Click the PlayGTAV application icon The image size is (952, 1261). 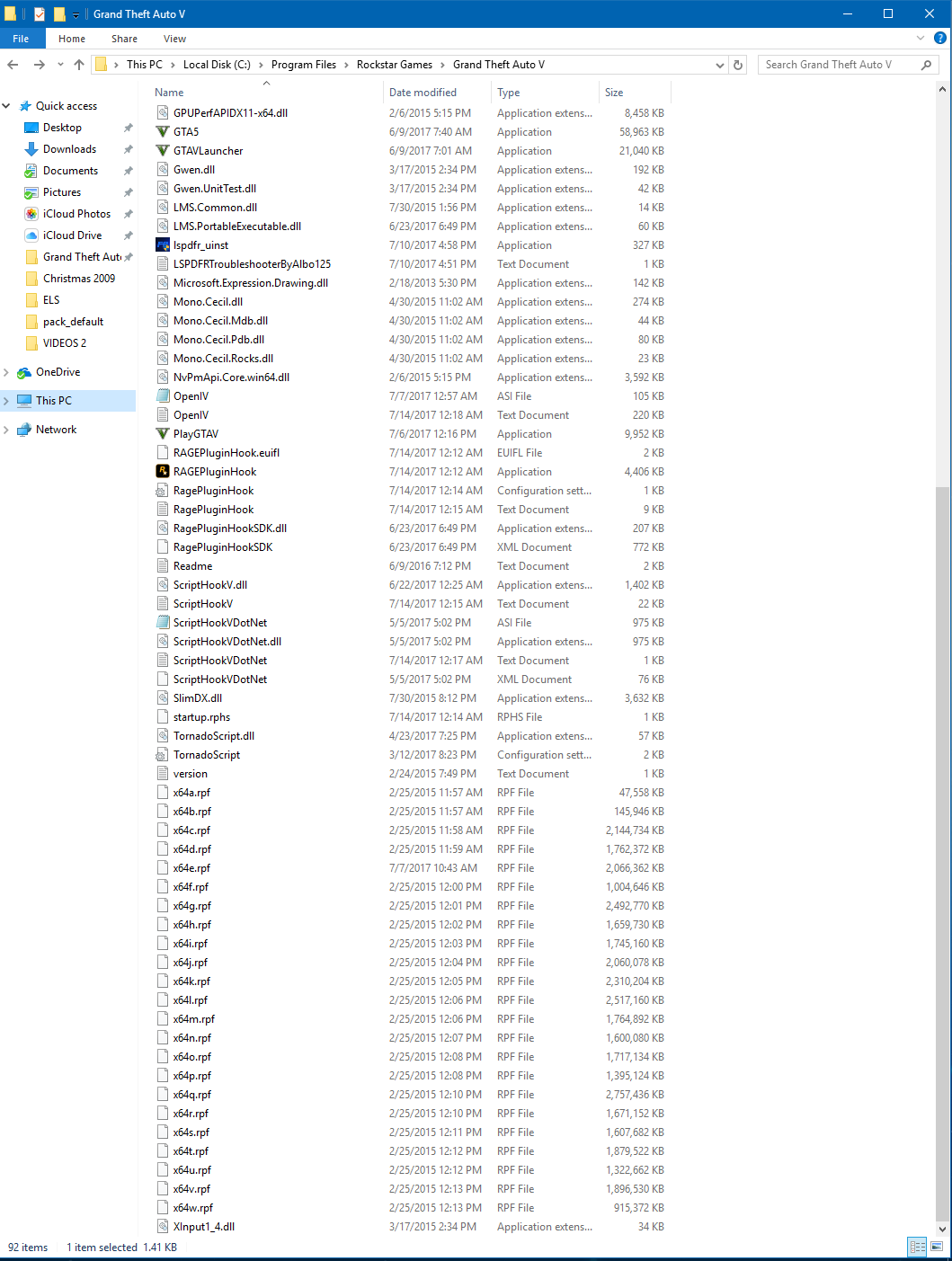tap(163, 434)
